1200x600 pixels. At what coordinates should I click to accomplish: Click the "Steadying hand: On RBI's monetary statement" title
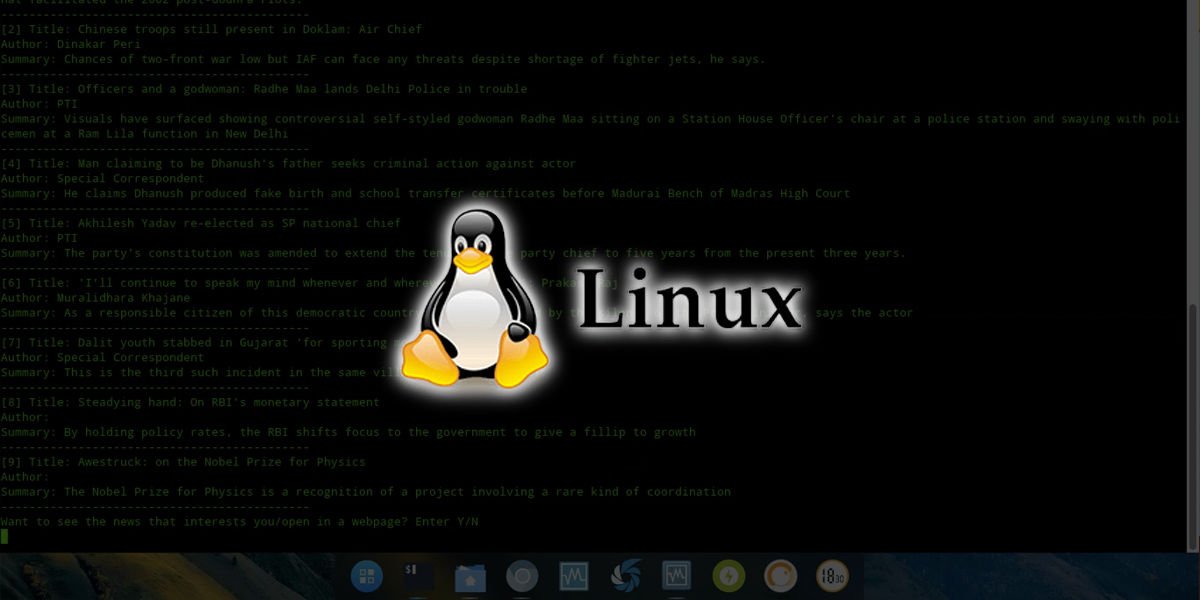[x=190, y=402]
